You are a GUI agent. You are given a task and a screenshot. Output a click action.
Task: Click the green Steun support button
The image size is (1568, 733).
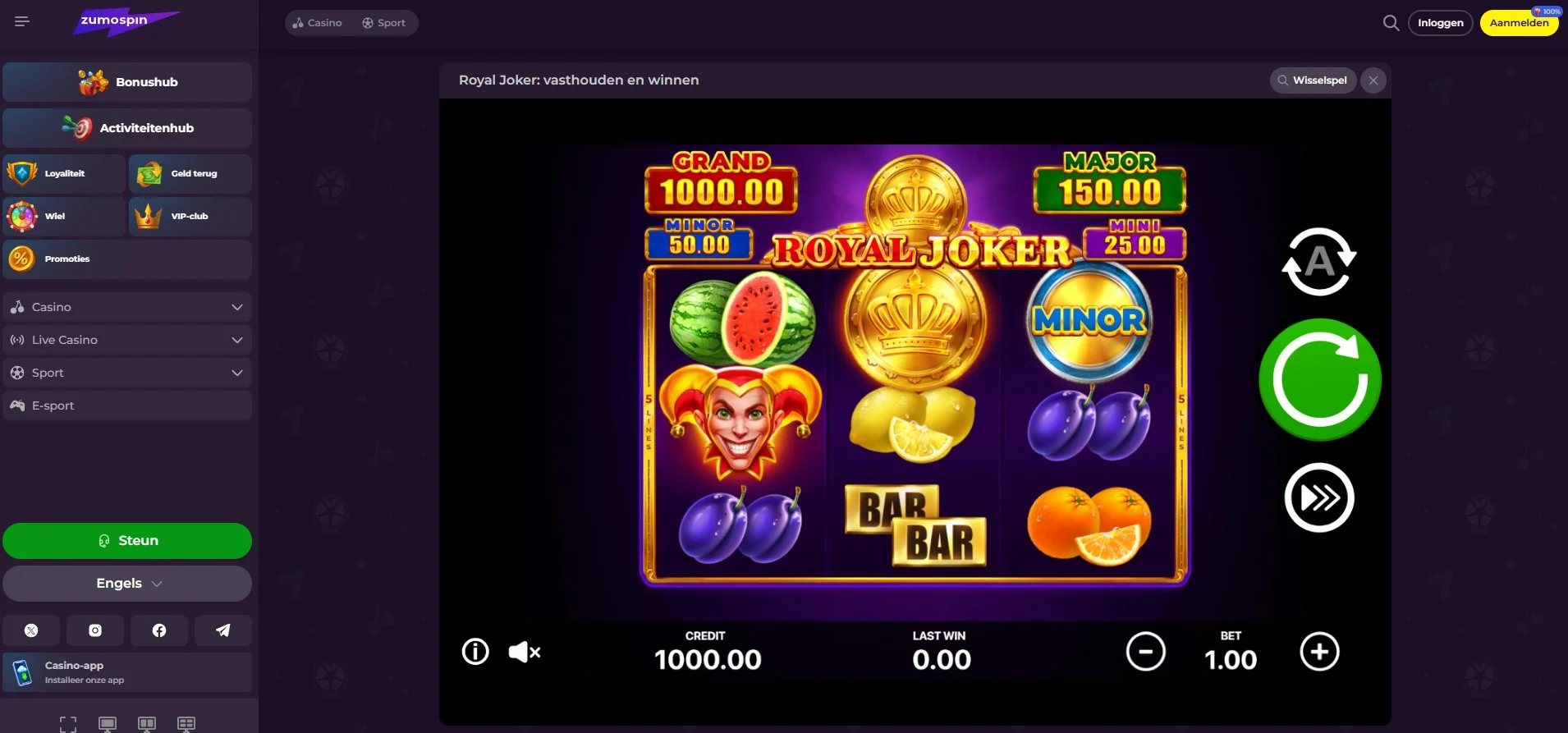click(x=127, y=541)
